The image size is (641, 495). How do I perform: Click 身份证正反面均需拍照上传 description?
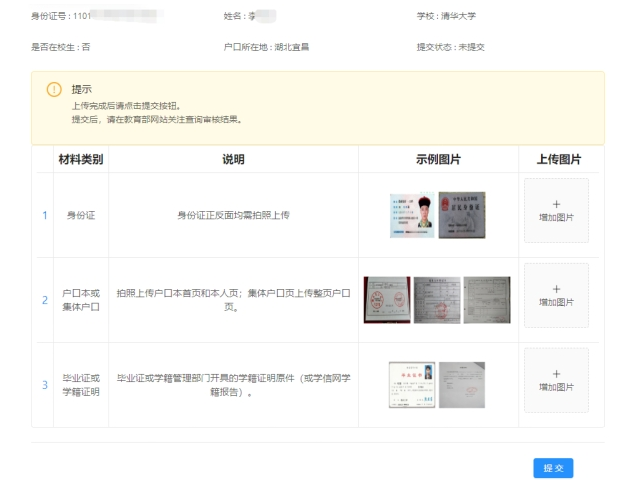233,215
